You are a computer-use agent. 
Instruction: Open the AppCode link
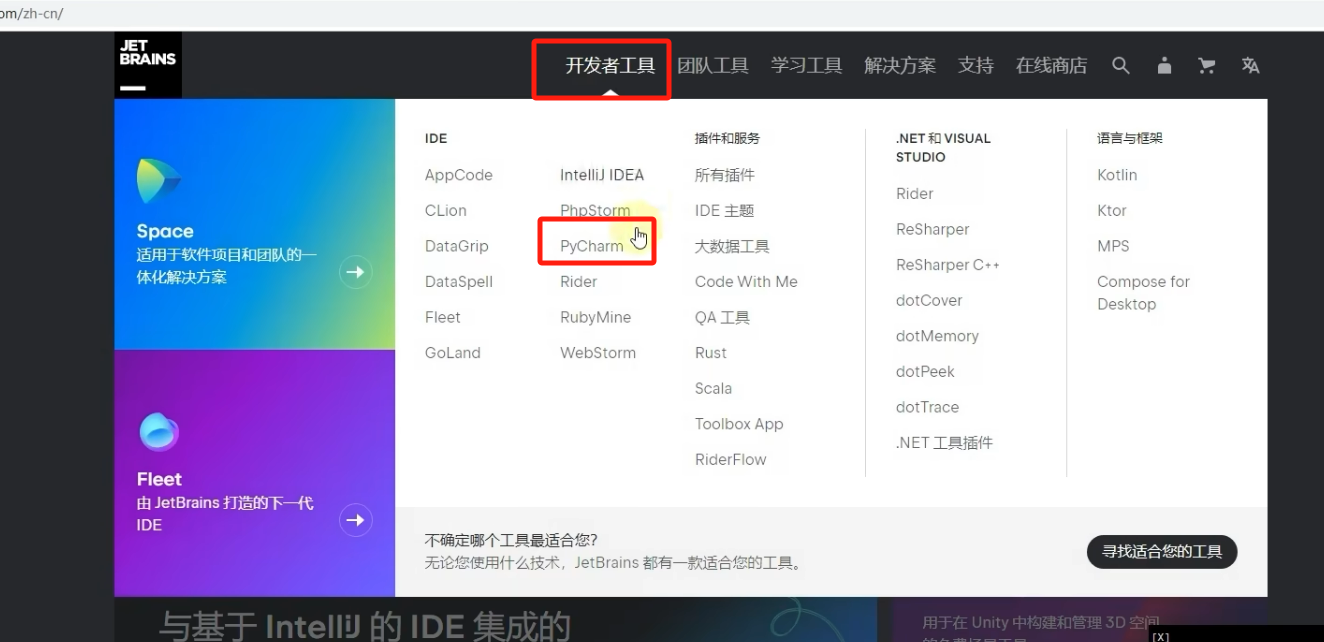pyautogui.click(x=459, y=175)
